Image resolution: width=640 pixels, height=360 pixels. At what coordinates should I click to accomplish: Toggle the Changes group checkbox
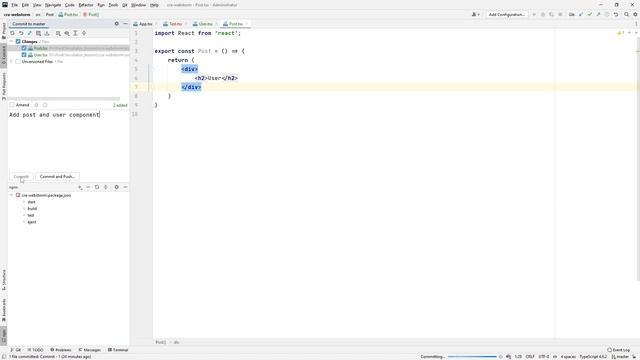pos(18,42)
